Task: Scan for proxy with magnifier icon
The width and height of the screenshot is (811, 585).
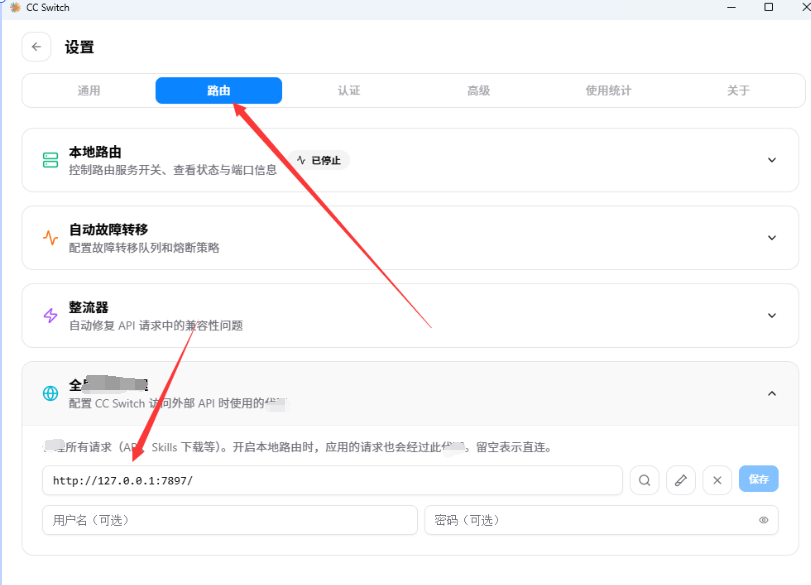Action: point(644,481)
